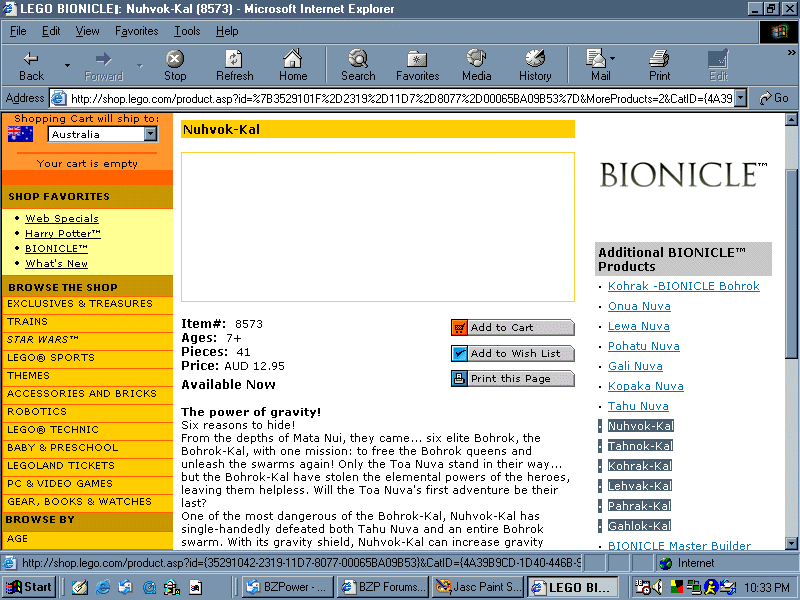Open the Edit menu
Screen dimensions: 800x600
51,31
